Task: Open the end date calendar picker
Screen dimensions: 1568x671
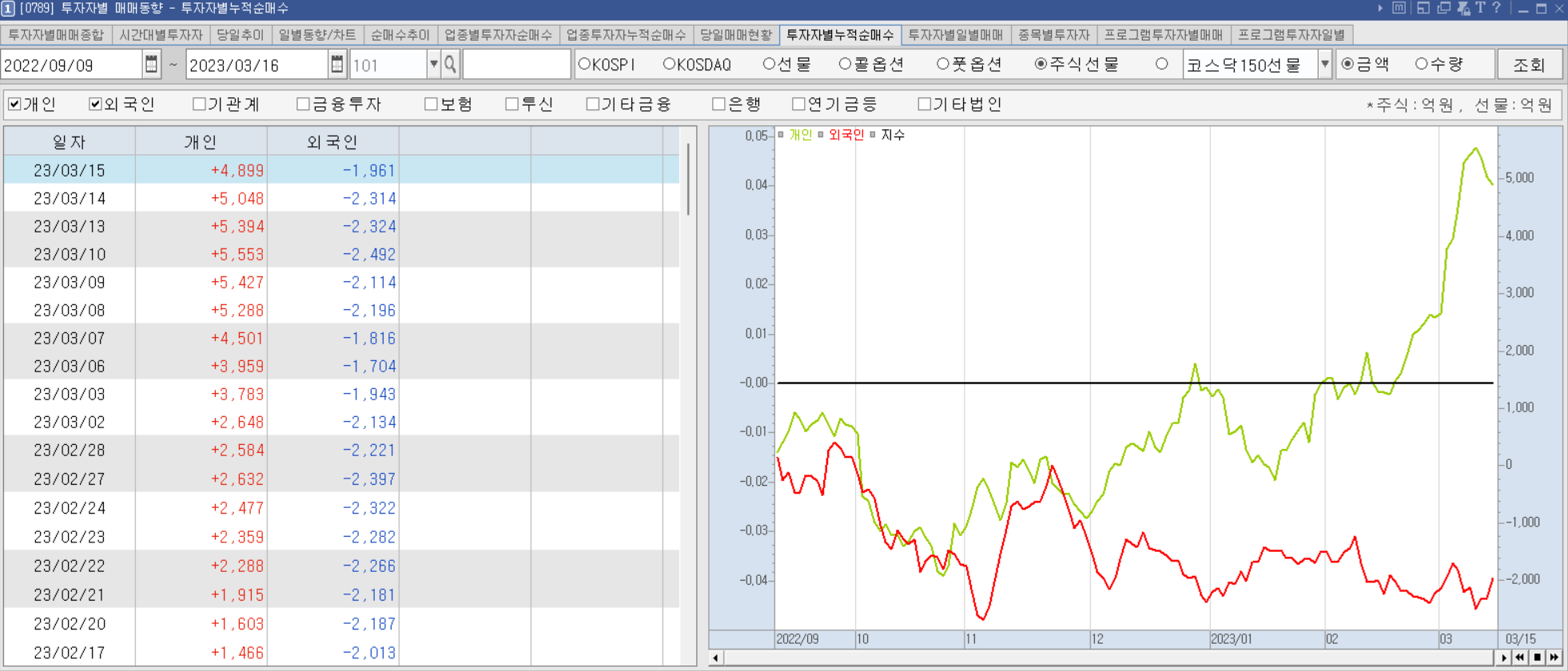Action: click(x=336, y=65)
